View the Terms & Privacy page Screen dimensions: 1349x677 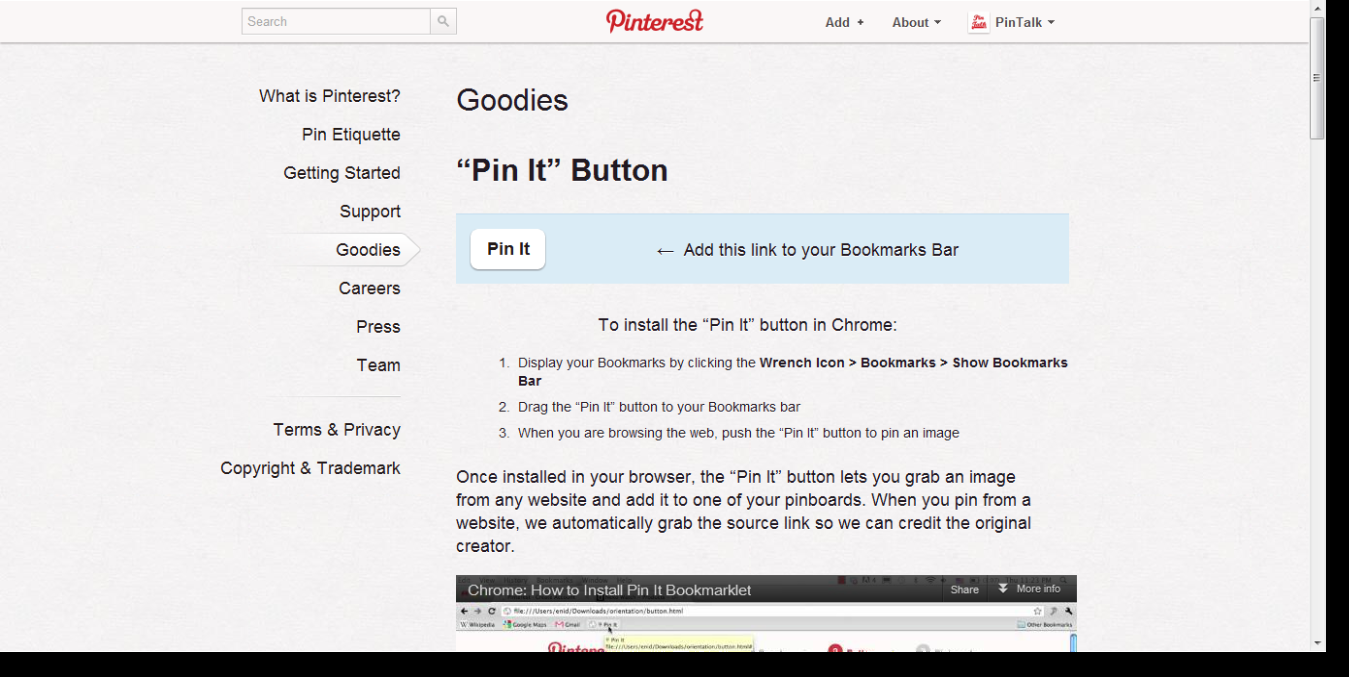coord(336,429)
